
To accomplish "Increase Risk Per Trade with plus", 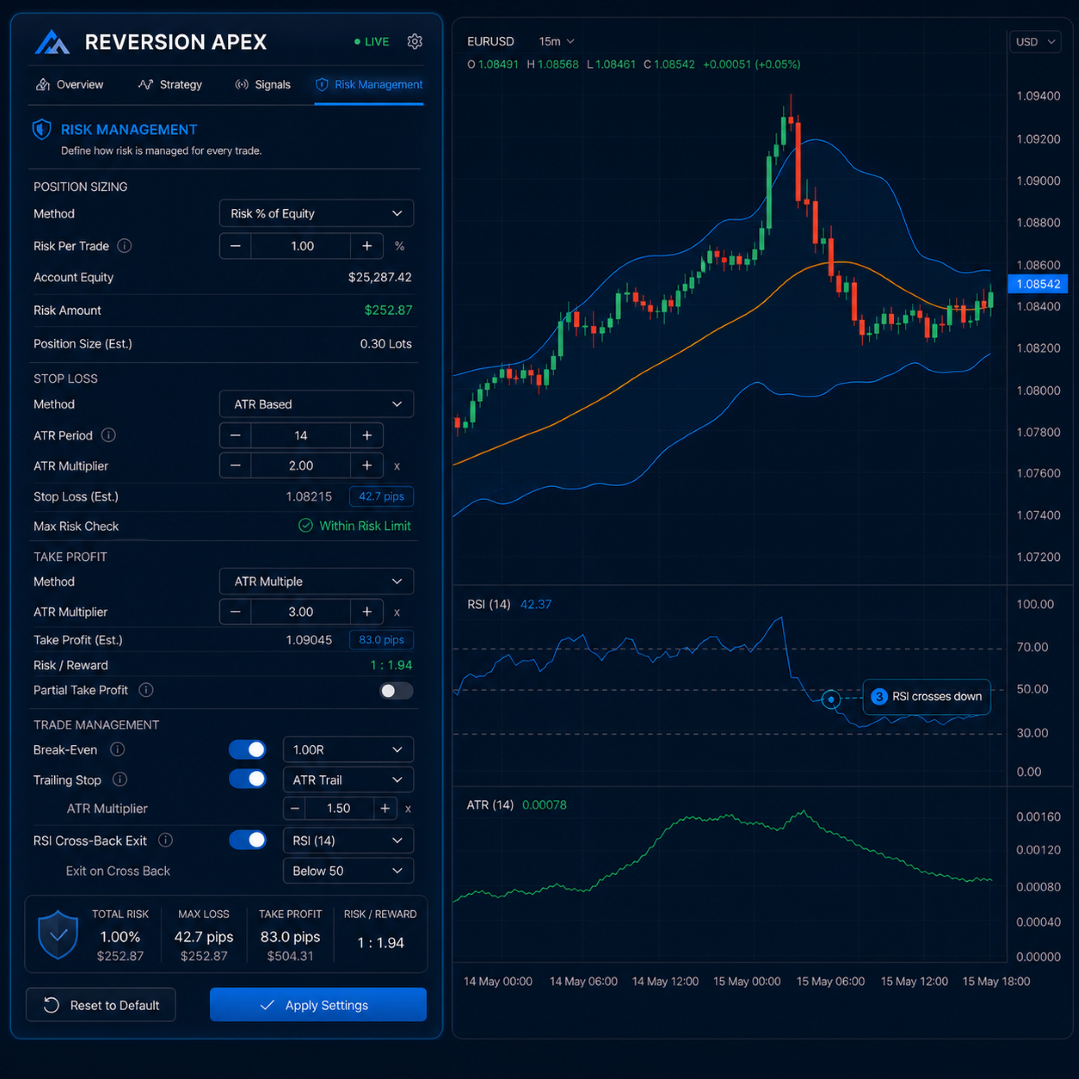I will tap(367, 246).
